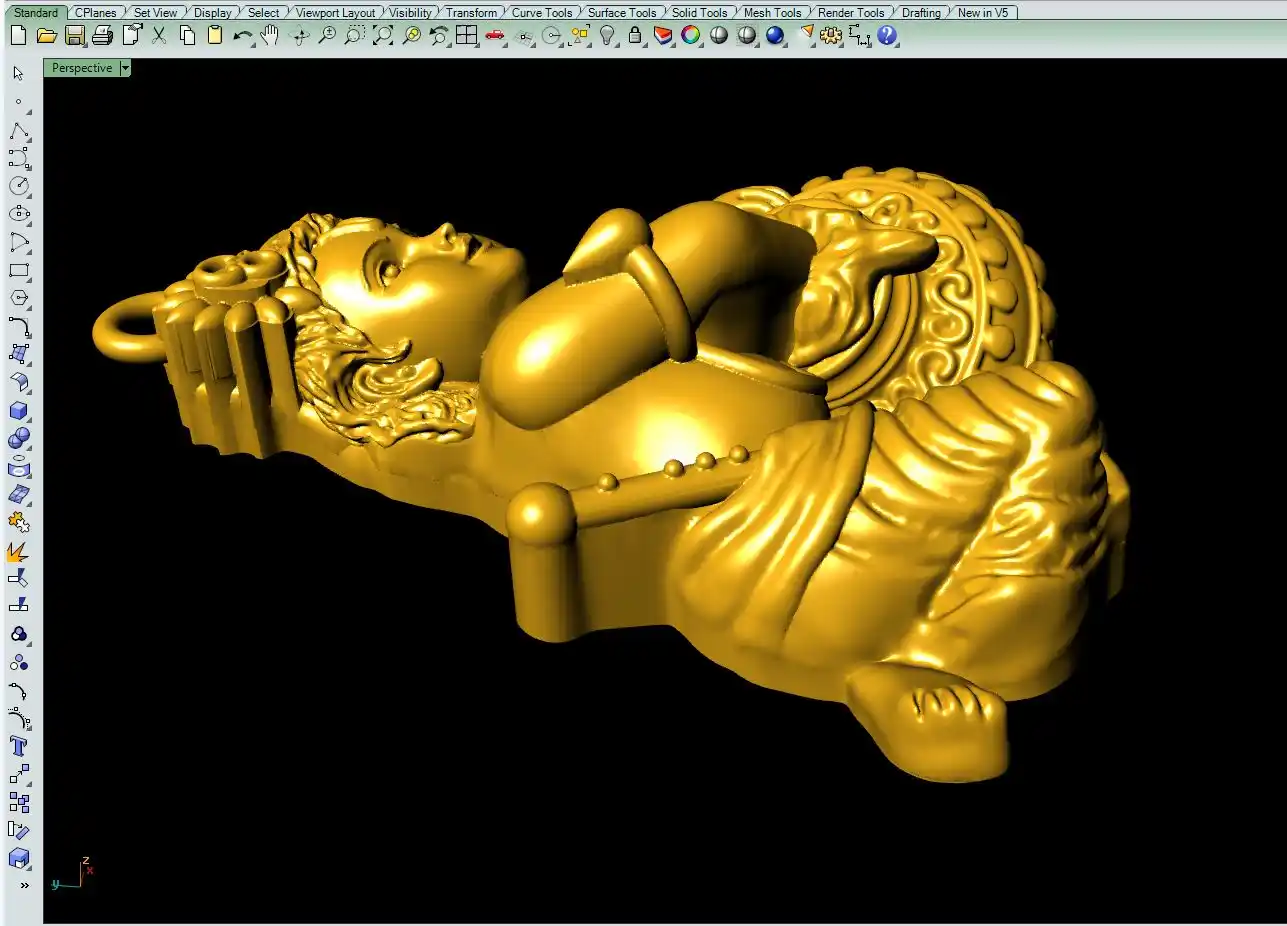The width and height of the screenshot is (1287, 926).
Task: Click the Undo arrow icon
Action: coord(242,36)
